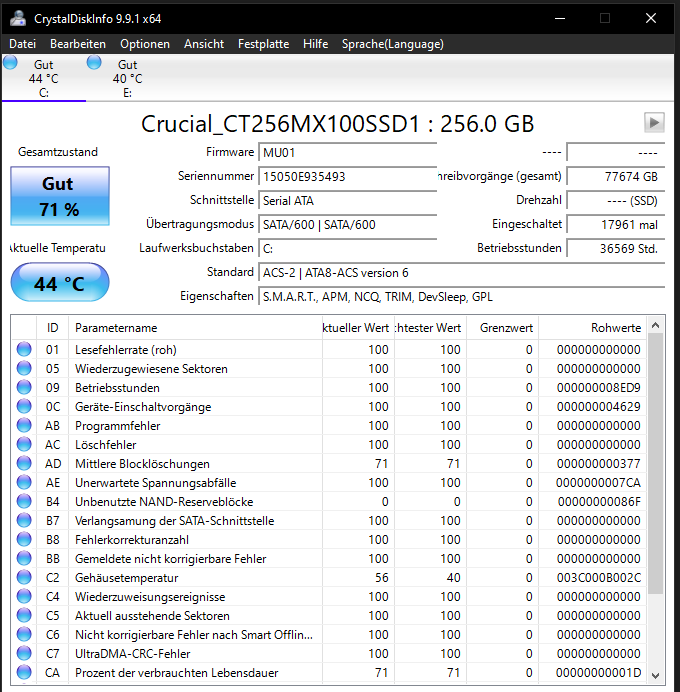Image resolution: width=680 pixels, height=692 pixels.
Task: Select the Wiederzuweisungsereignisse parameter name
Action: pyautogui.click(x=150, y=597)
